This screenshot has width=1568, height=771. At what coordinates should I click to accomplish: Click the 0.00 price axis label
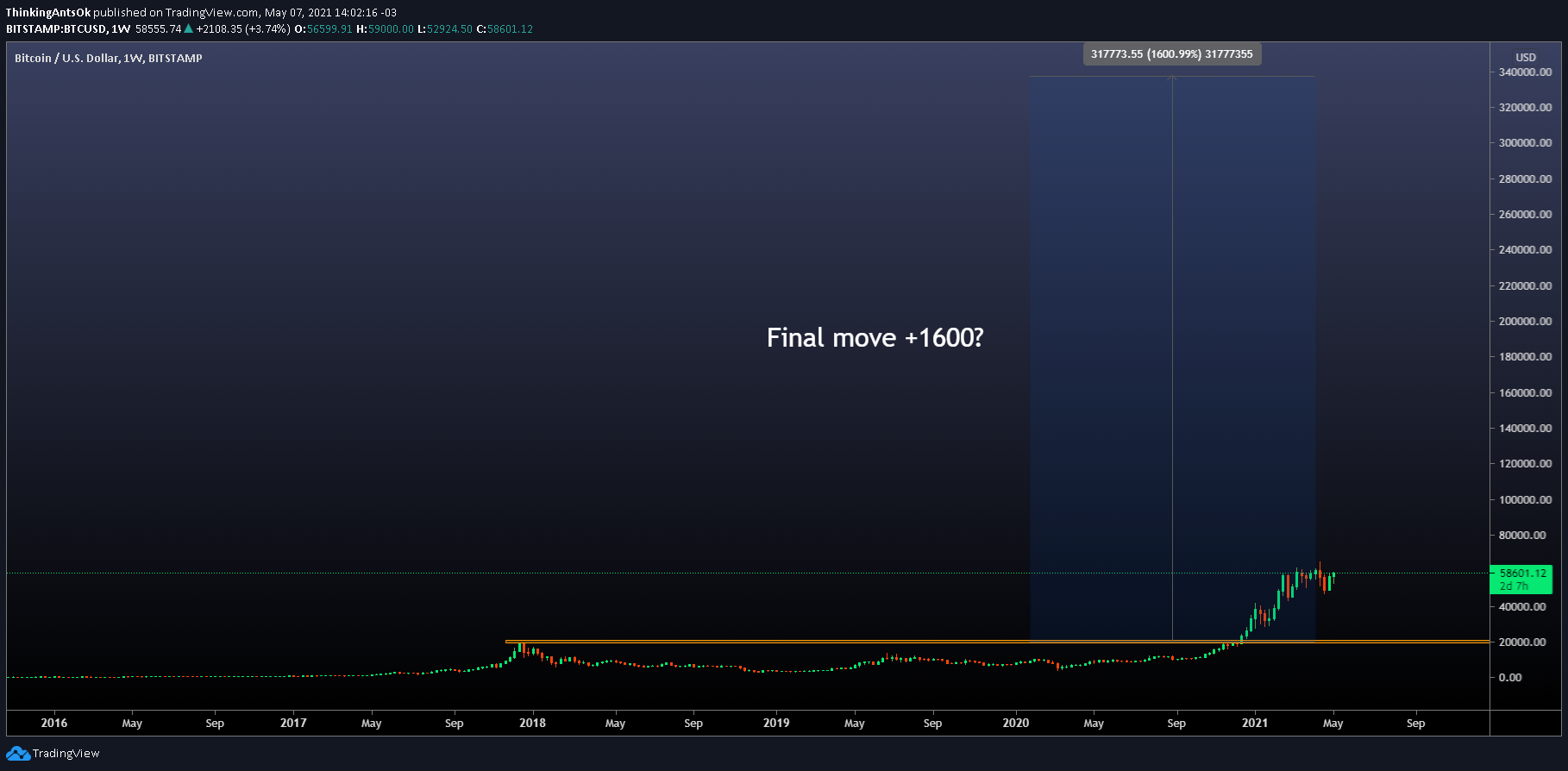[1510, 678]
